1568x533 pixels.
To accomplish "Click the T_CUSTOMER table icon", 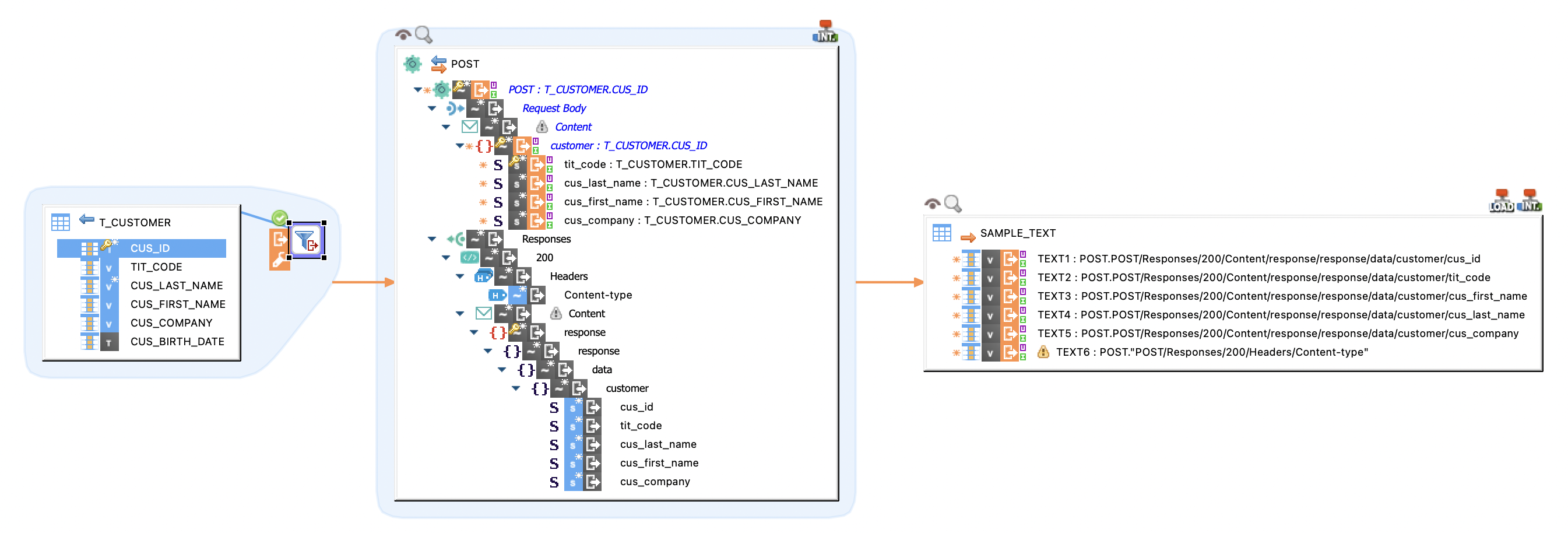I will [x=60, y=222].
